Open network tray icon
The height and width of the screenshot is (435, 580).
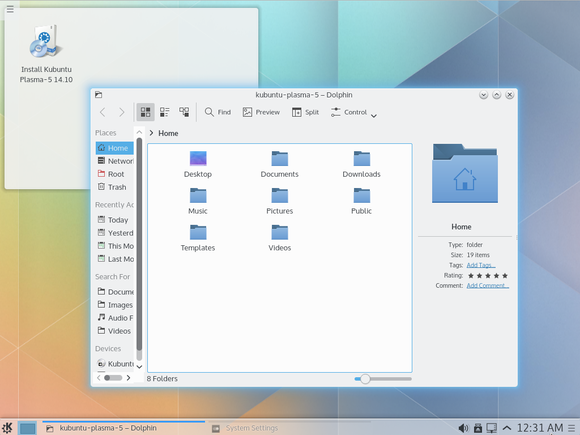[492, 428]
